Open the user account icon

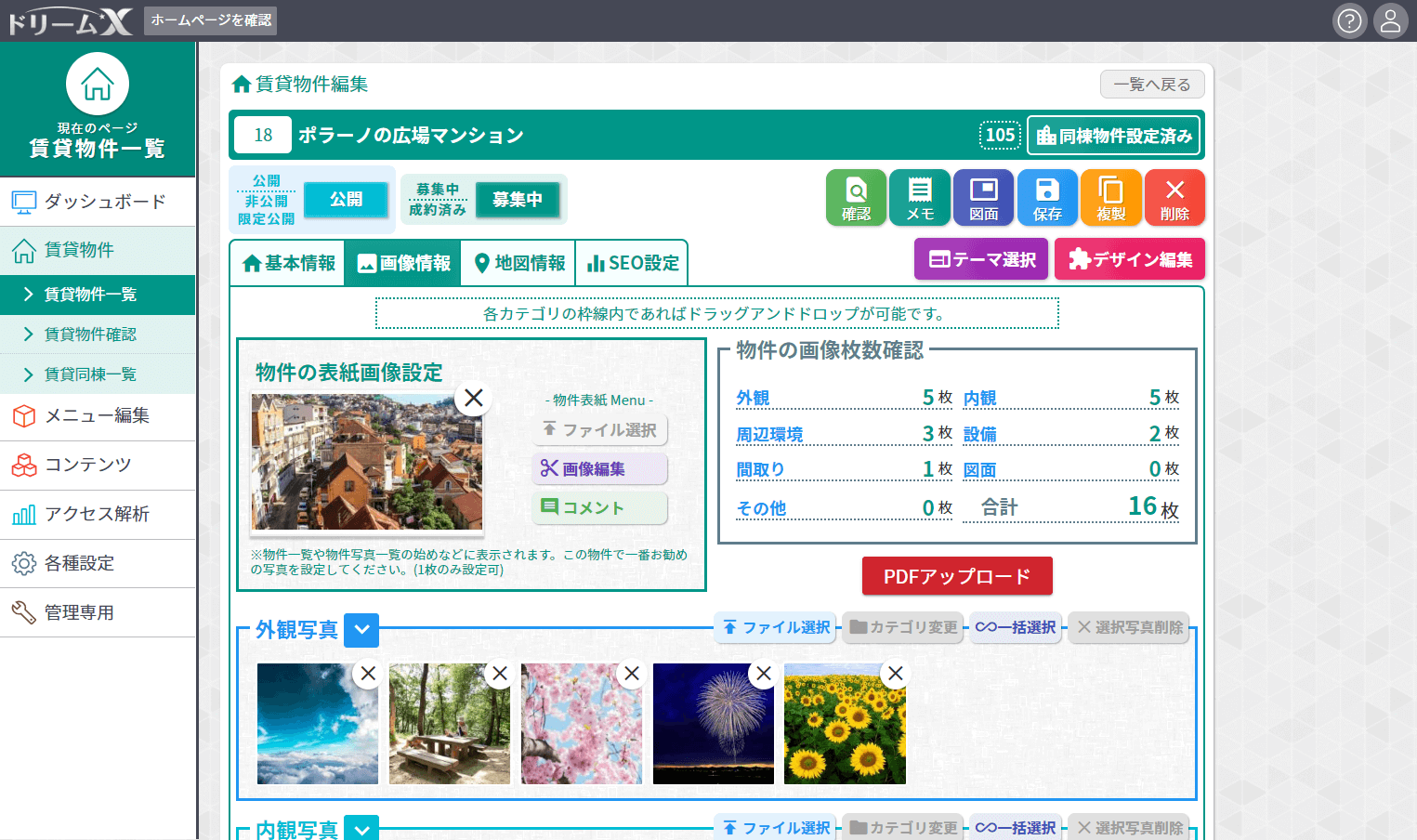tap(1390, 20)
